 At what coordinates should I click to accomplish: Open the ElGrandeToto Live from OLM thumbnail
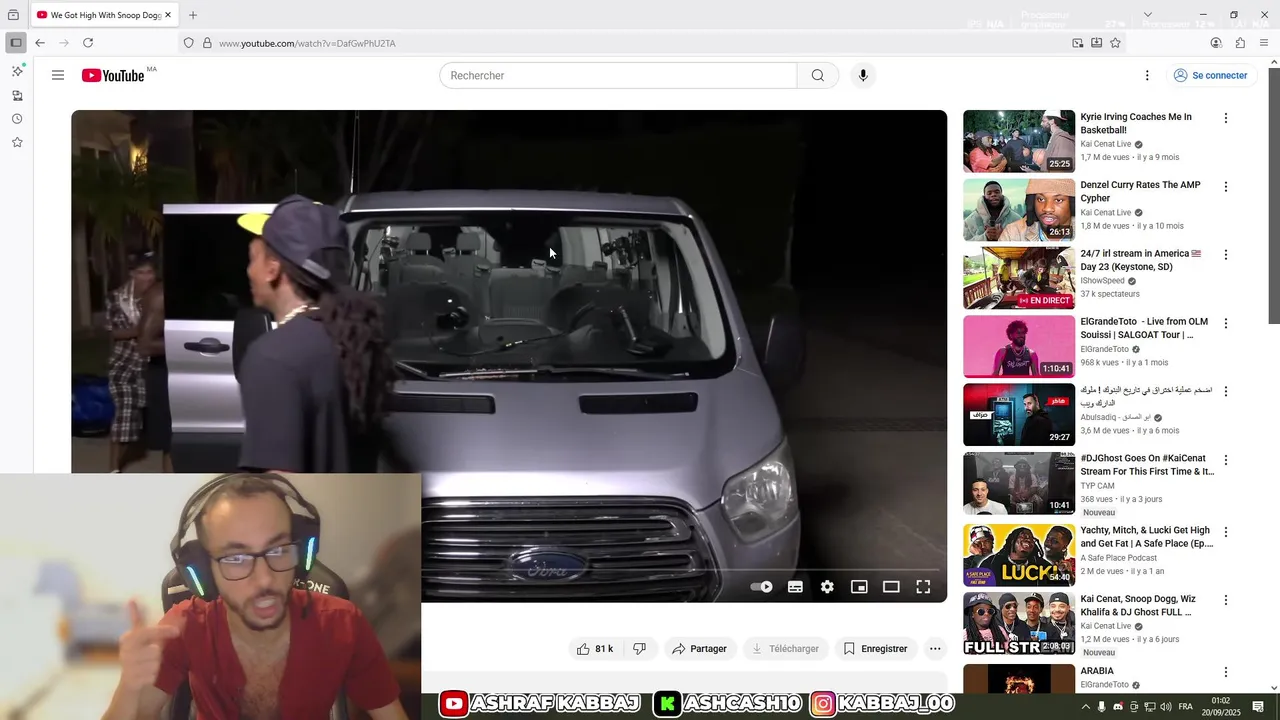click(x=1019, y=346)
